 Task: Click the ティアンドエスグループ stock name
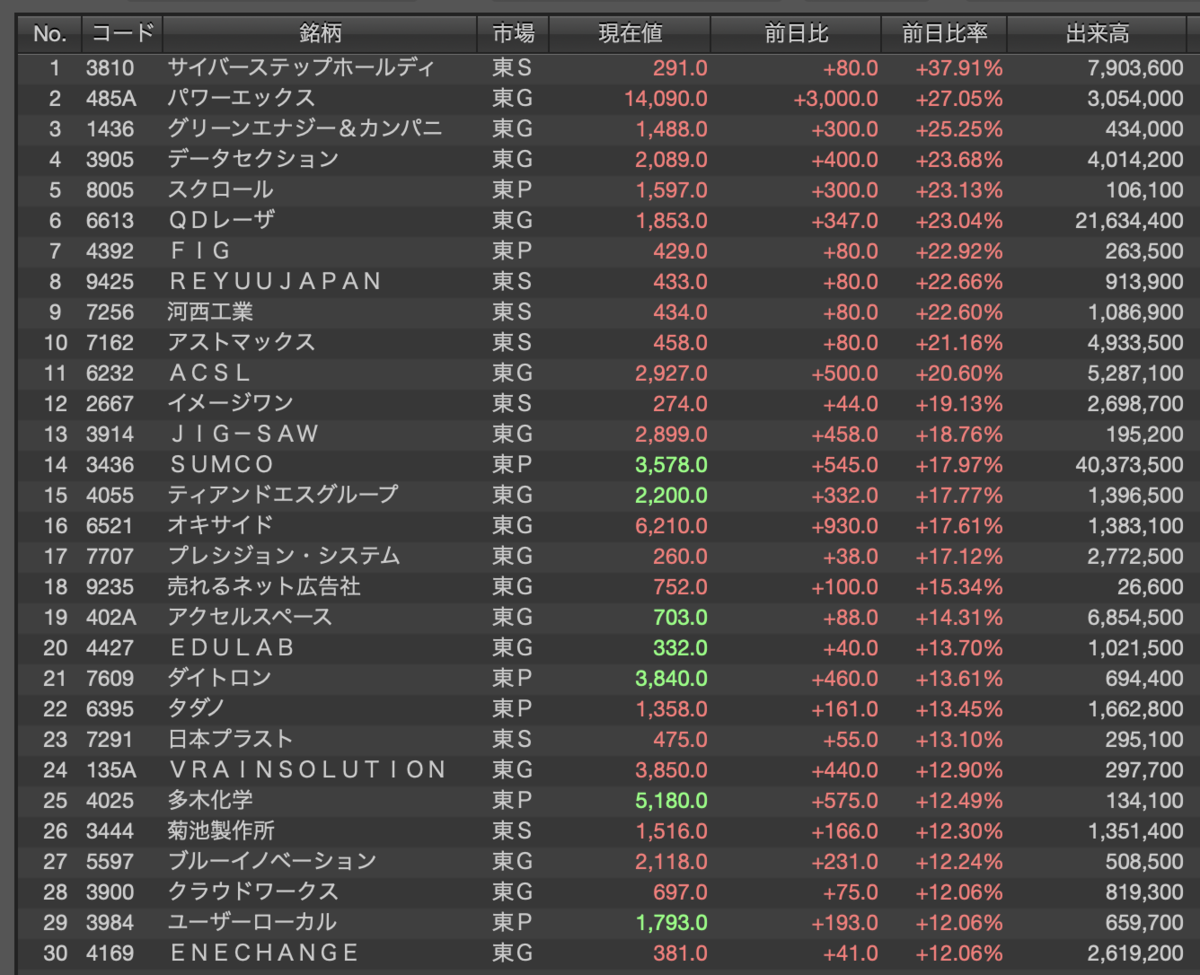tap(283, 495)
